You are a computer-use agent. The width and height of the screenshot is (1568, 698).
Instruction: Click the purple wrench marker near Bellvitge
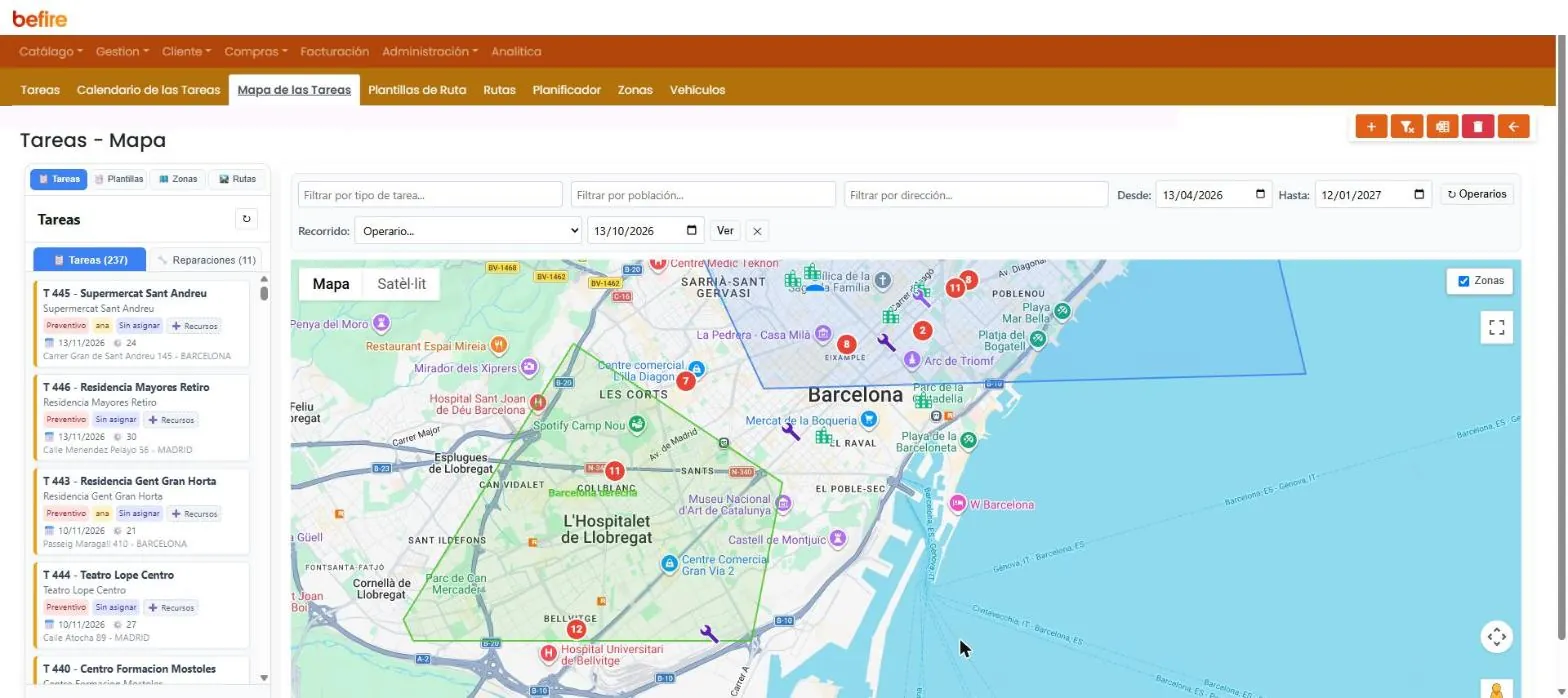(x=709, y=633)
